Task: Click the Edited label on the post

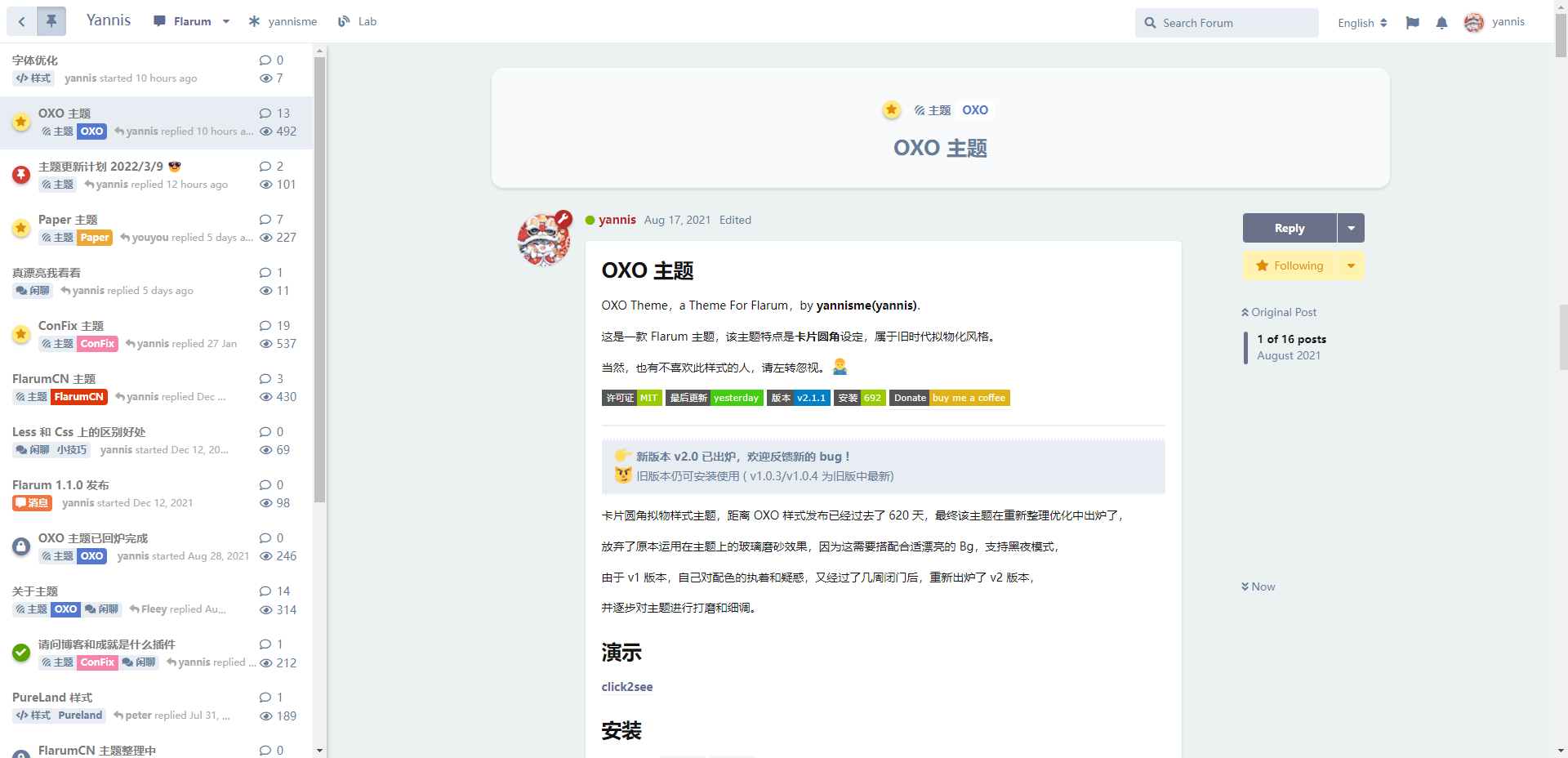Action: (735, 220)
